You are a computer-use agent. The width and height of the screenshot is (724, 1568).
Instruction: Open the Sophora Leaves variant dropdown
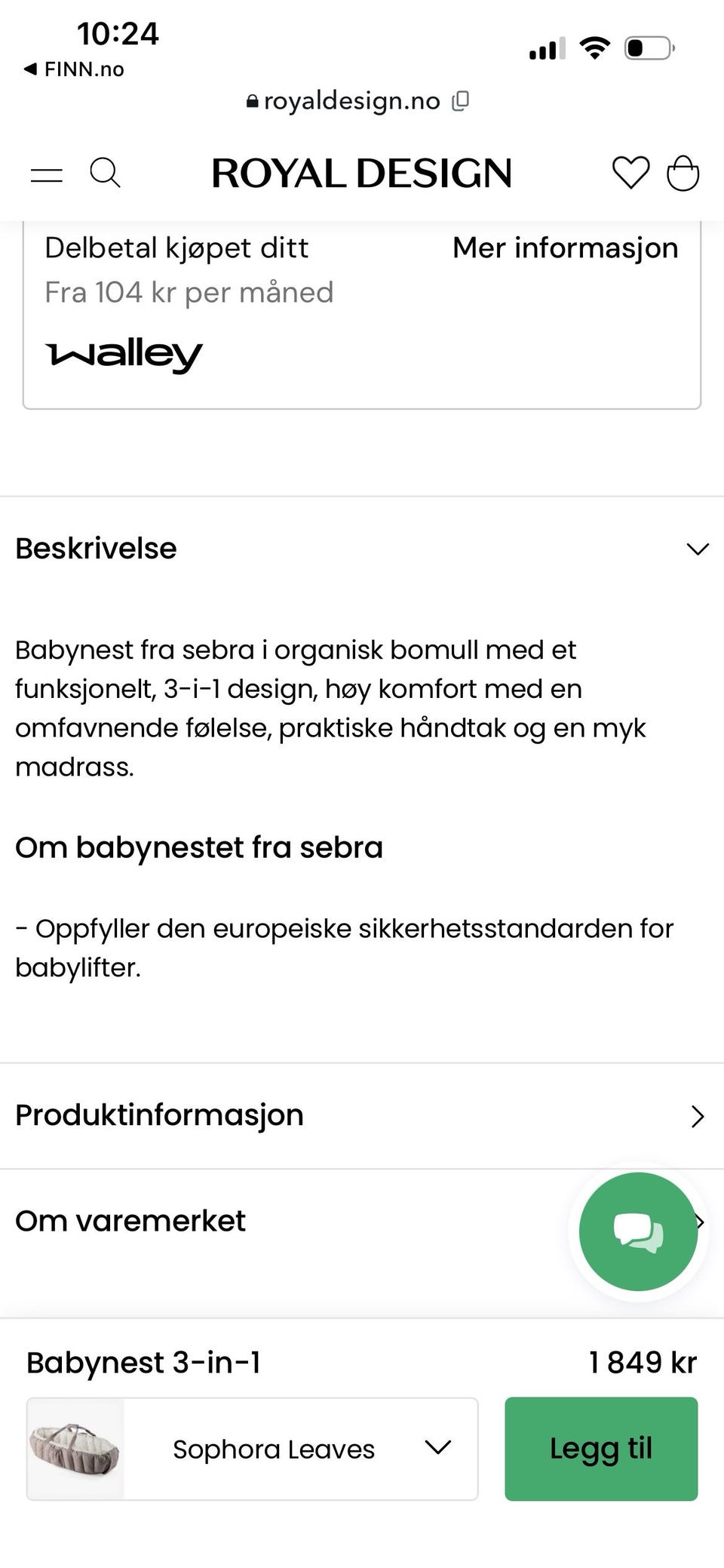click(252, 1449)
